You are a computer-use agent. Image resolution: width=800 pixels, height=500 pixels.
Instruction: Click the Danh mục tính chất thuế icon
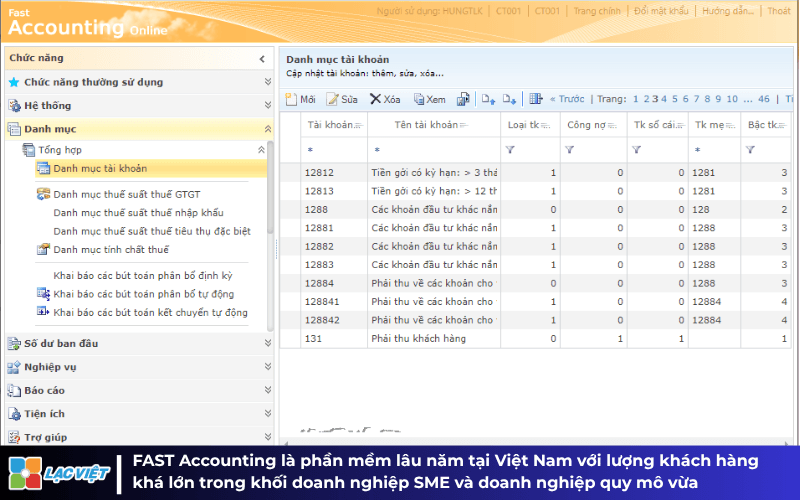point(43,249)
